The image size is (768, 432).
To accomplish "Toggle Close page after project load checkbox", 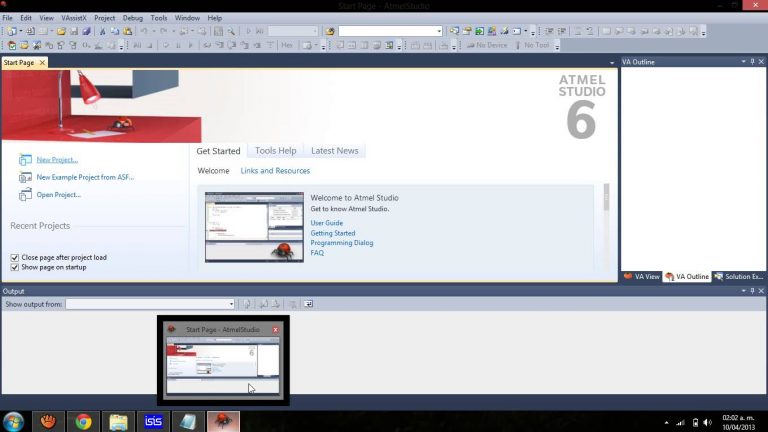I will click(15, 258).
